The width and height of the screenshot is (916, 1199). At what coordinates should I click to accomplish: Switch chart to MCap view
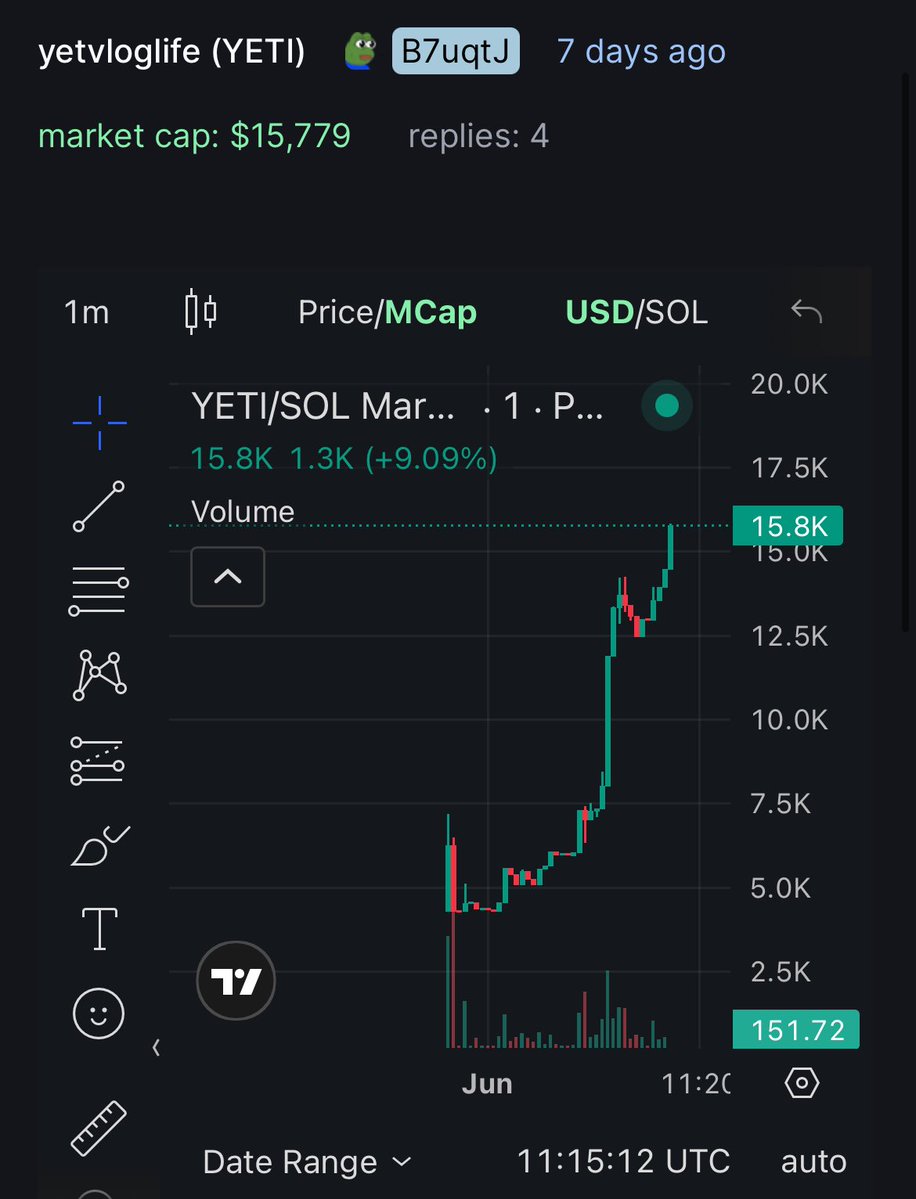click(x=430, y=312)
